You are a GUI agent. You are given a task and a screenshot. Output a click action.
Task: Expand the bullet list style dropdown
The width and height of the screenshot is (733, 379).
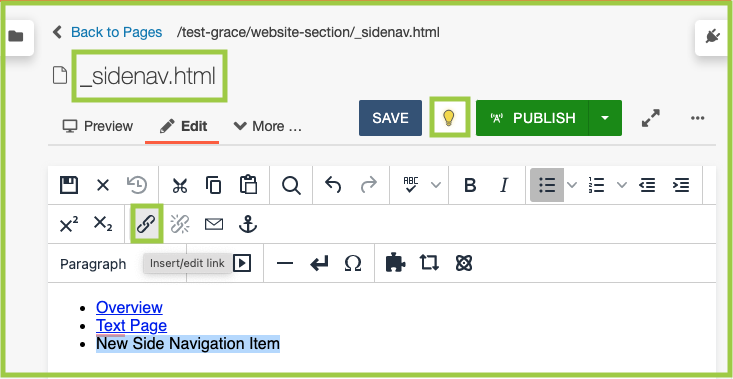[572, 185]
